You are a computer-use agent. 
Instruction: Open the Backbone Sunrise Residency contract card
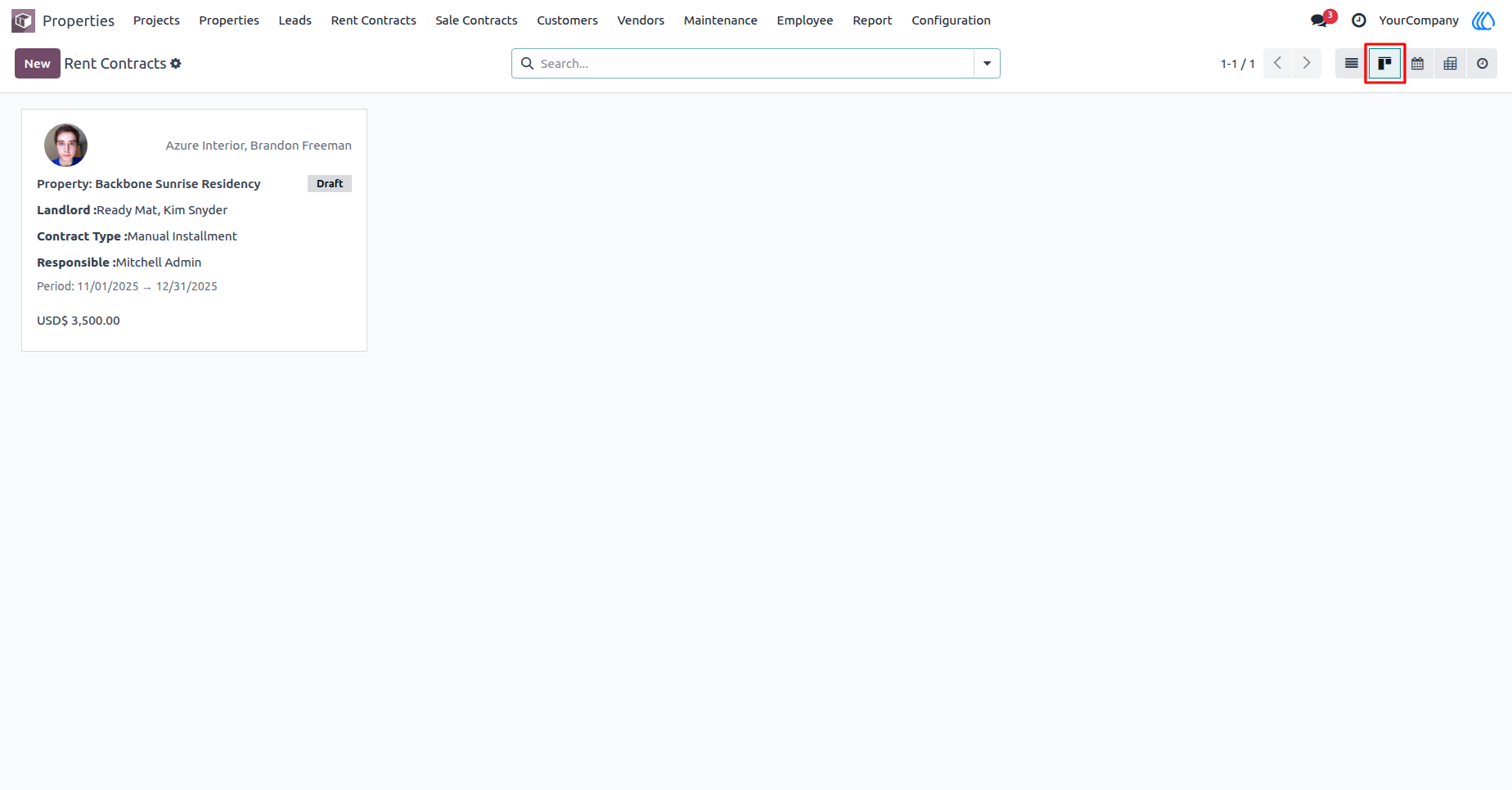click(194, 230)
